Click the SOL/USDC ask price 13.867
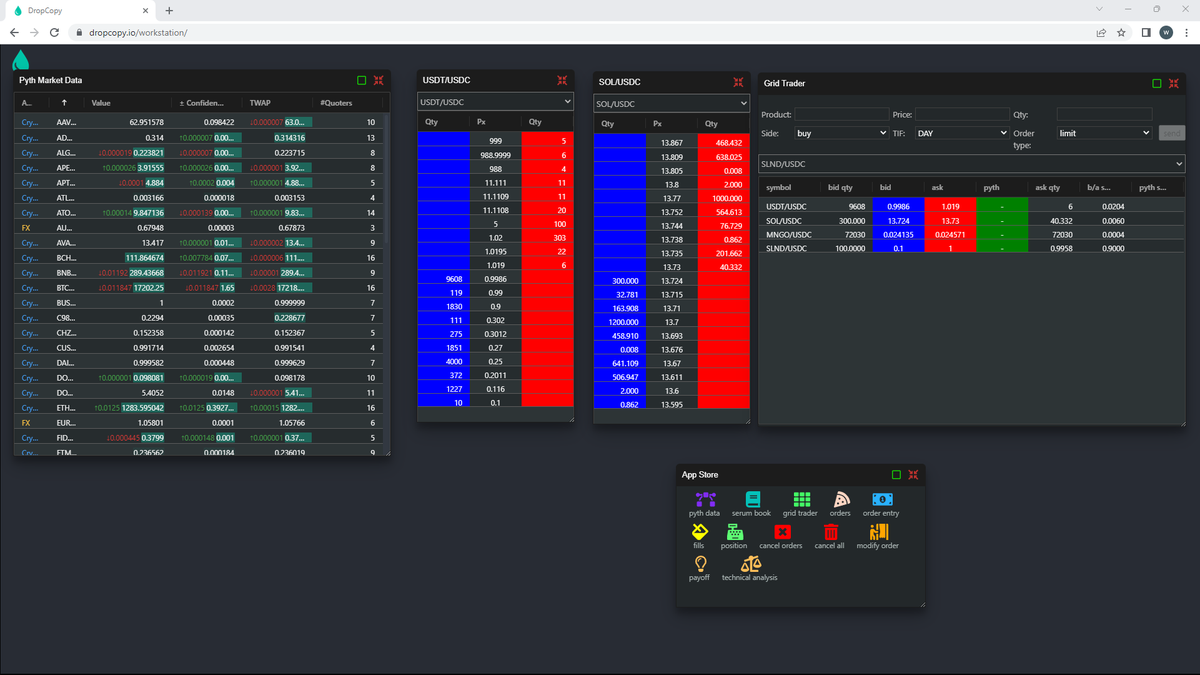The width and height of the screenshot is (1200, 675). point(672,144)
